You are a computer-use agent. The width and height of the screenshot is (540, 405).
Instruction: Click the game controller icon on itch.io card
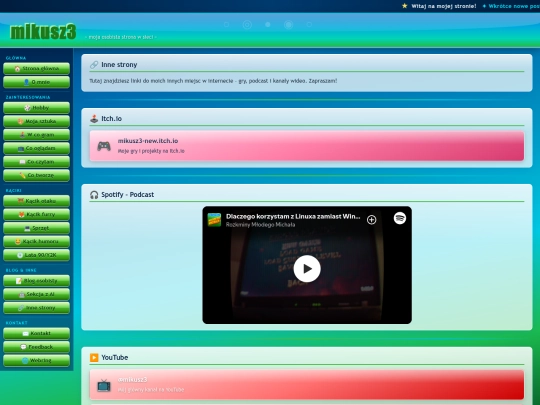(104, 146)
